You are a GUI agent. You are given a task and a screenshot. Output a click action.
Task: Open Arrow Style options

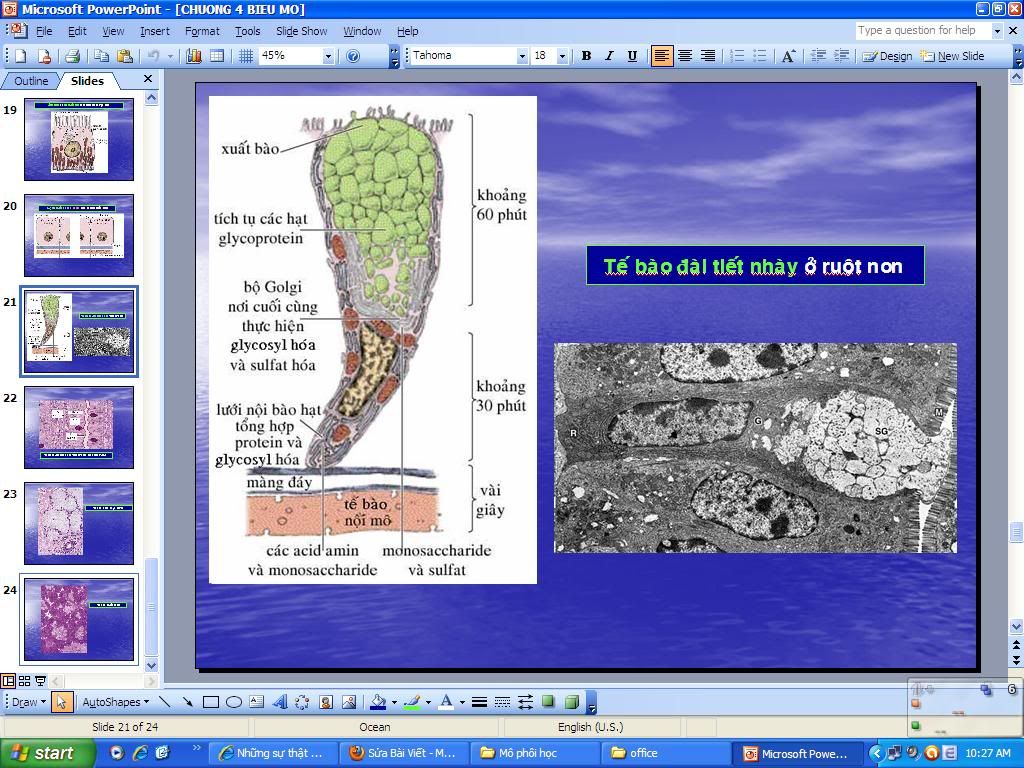pyautogui.click(x=525, y=702)
